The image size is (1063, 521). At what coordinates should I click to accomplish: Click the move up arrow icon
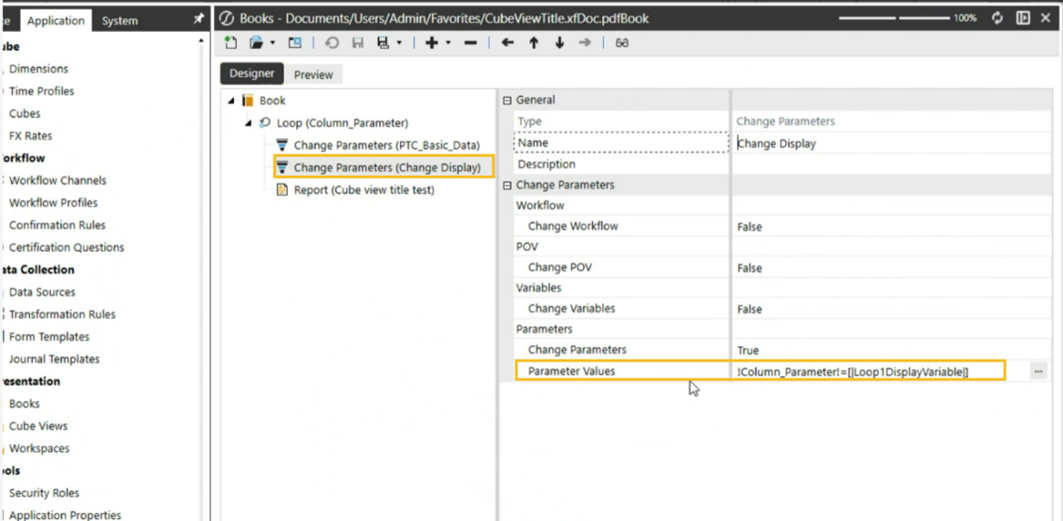coord(533,43)
